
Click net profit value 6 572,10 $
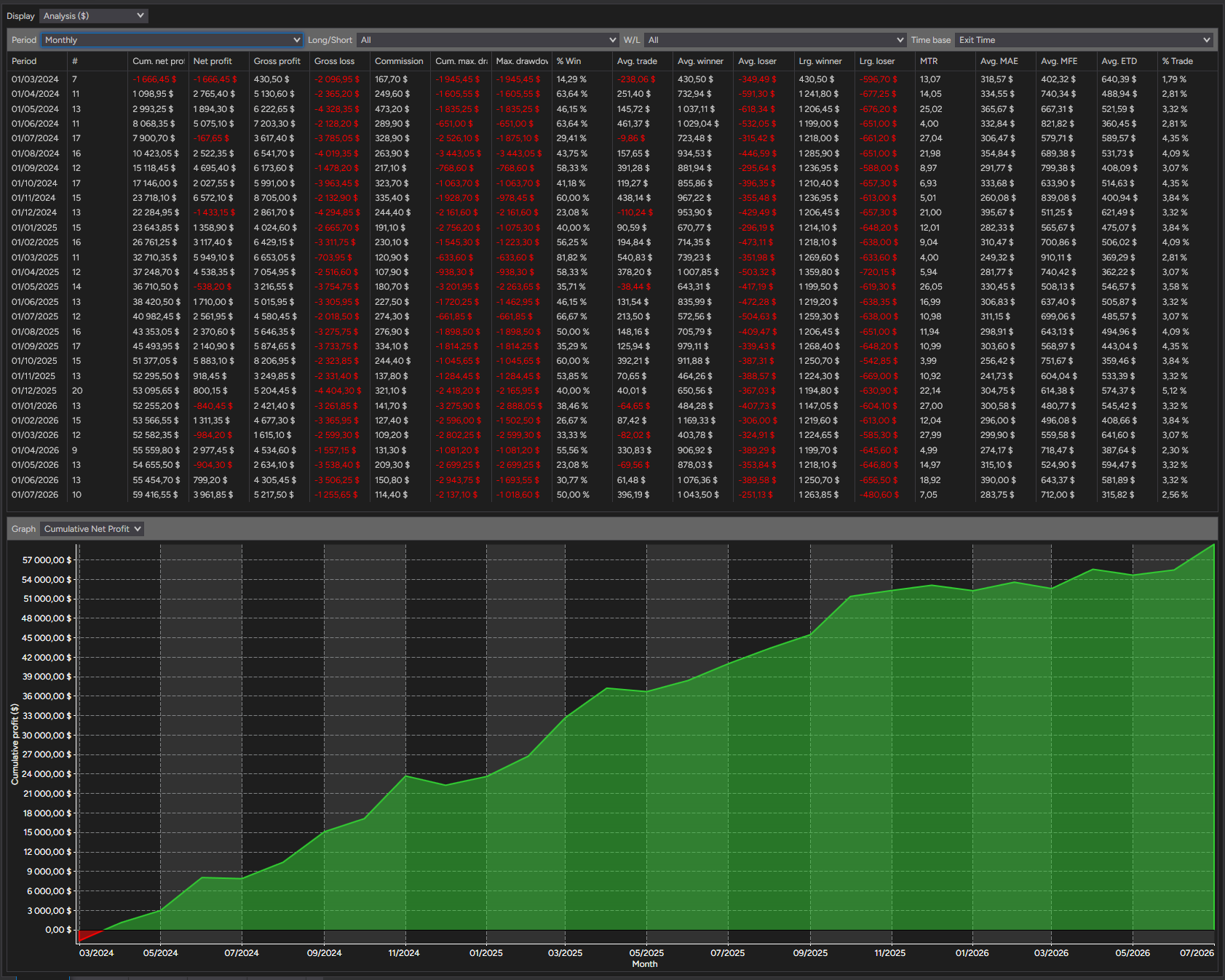click(213, 198)
